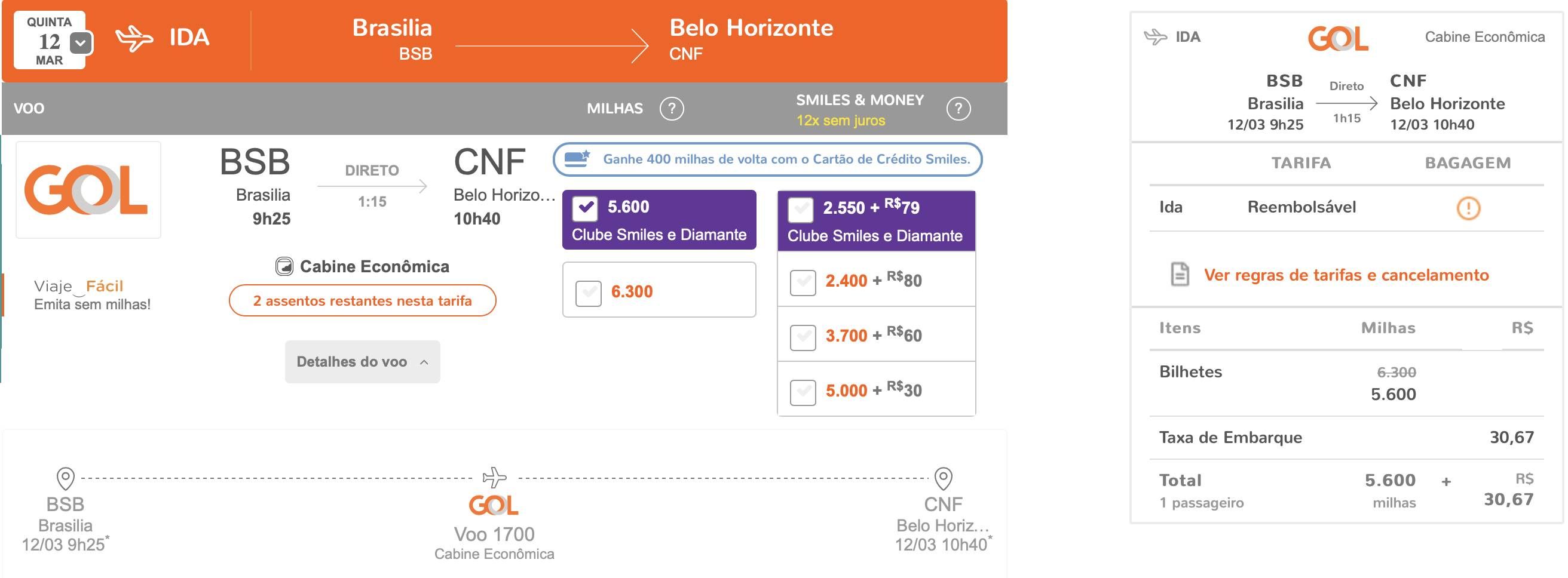
Task: Click the GOL airline logo thumbnail
Action: pos(88,190)
